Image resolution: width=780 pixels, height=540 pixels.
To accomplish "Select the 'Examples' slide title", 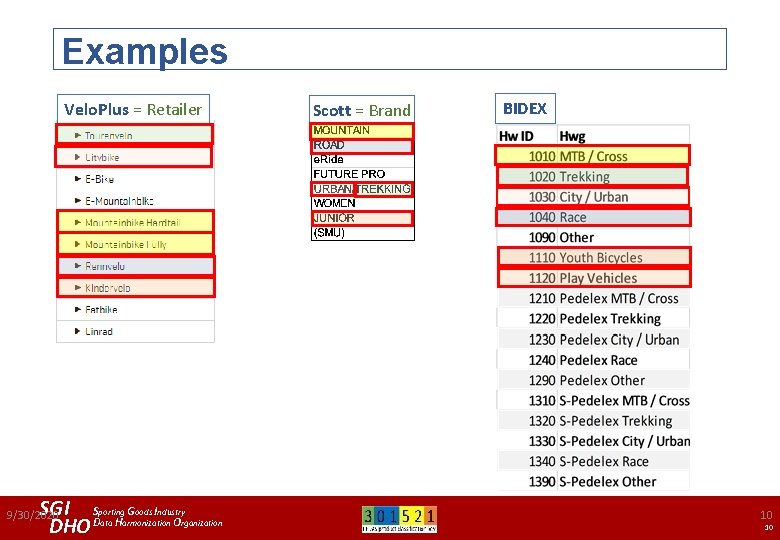I will 145,51.
